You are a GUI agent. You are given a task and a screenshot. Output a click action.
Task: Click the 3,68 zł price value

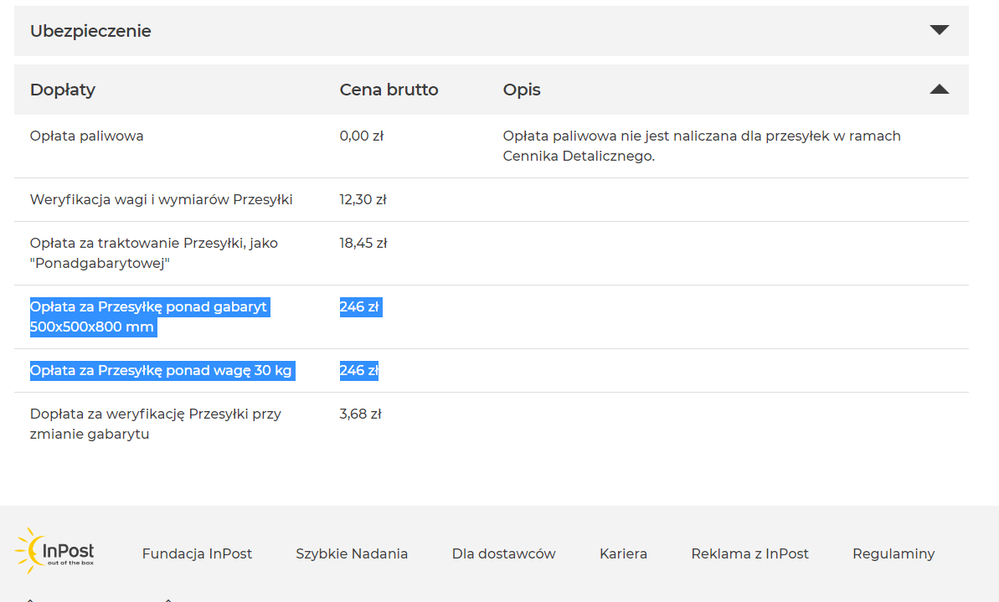[x=360, y=414]
